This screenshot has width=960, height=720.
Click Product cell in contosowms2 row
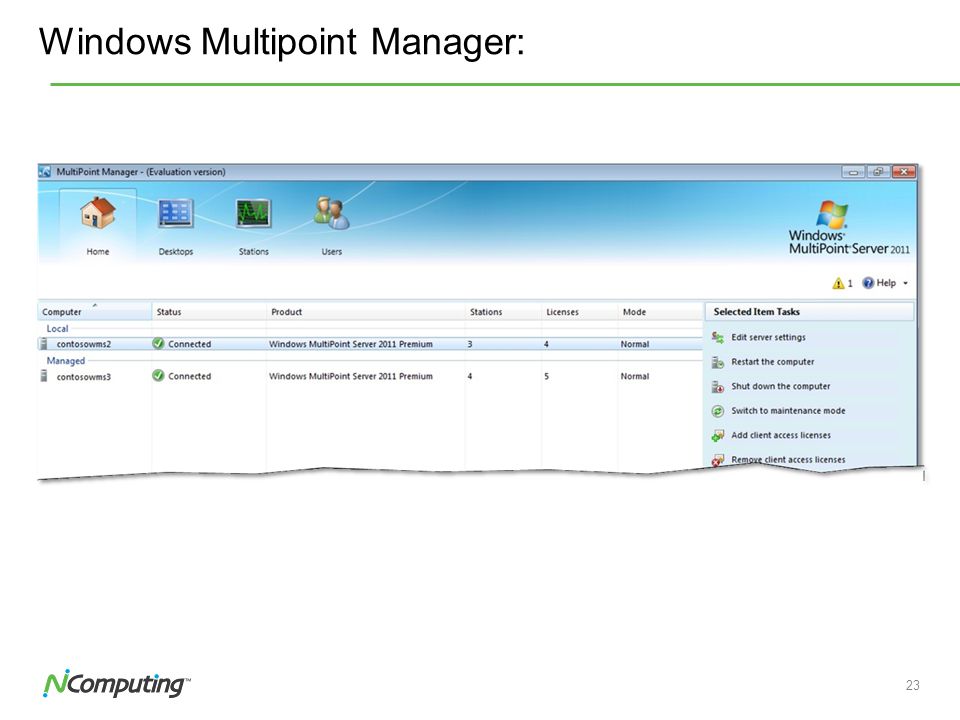pyautogui.click(x=351, y=344)
